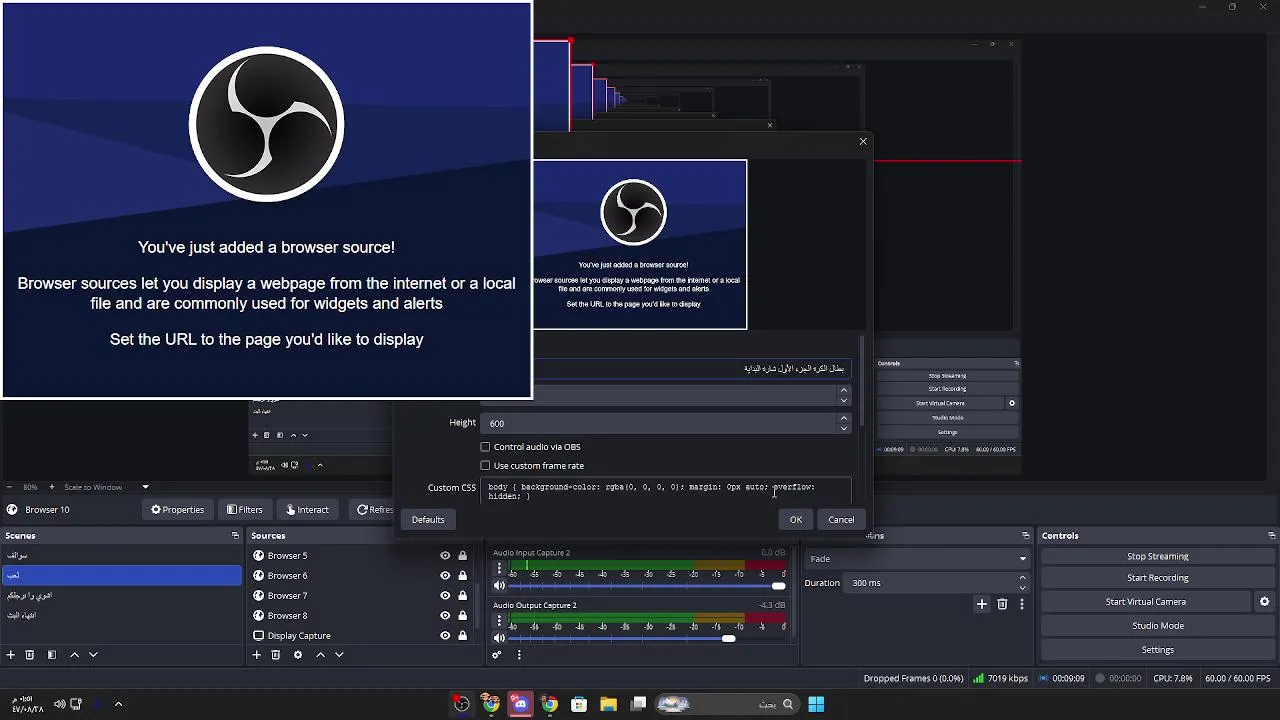Image resolution: width=1280 pixels, height=720 pixels.
Task: Mute Audio Output Capture 2 speaker icon
Action: click(499, 638)
